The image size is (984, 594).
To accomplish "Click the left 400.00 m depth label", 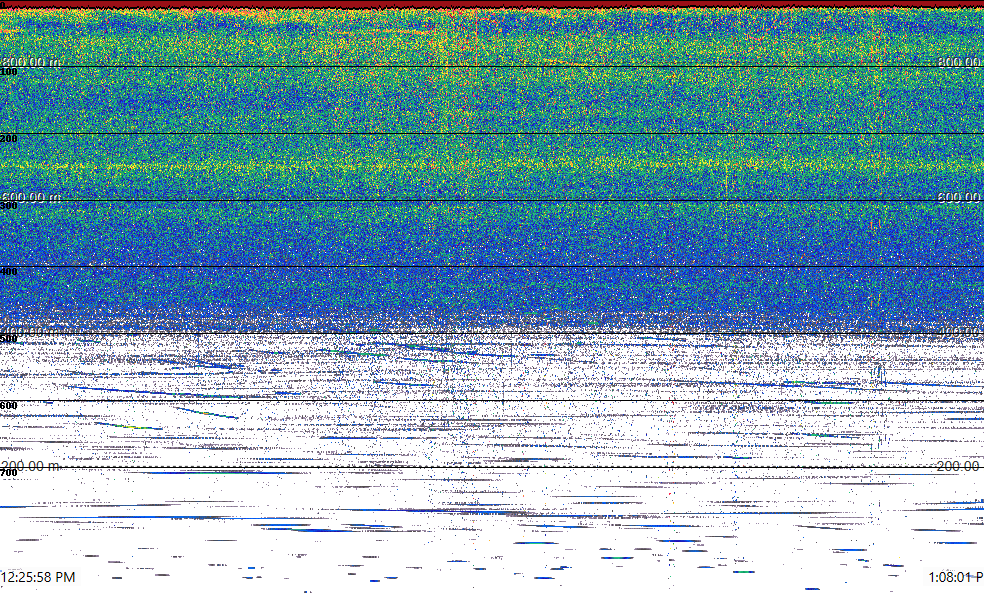I will pos(30,331).
